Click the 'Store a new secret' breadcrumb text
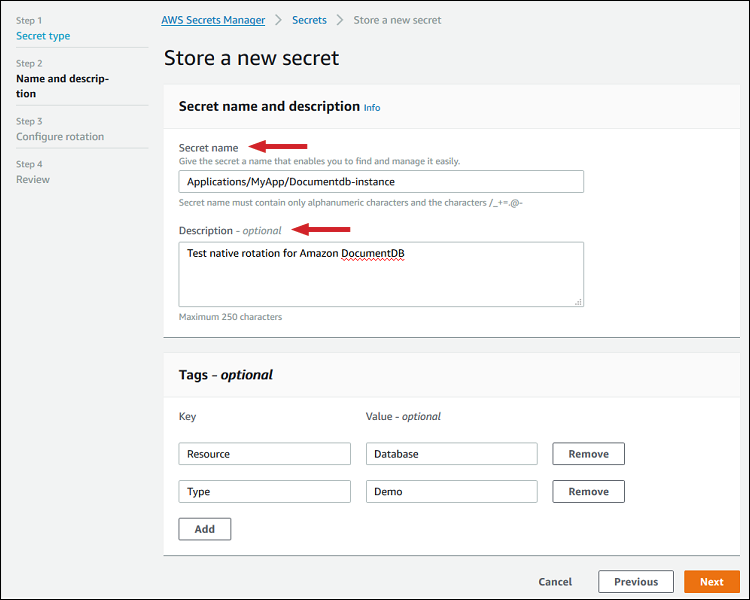The height and width of the screenshot is (600, 750). [x=397, y=20]
